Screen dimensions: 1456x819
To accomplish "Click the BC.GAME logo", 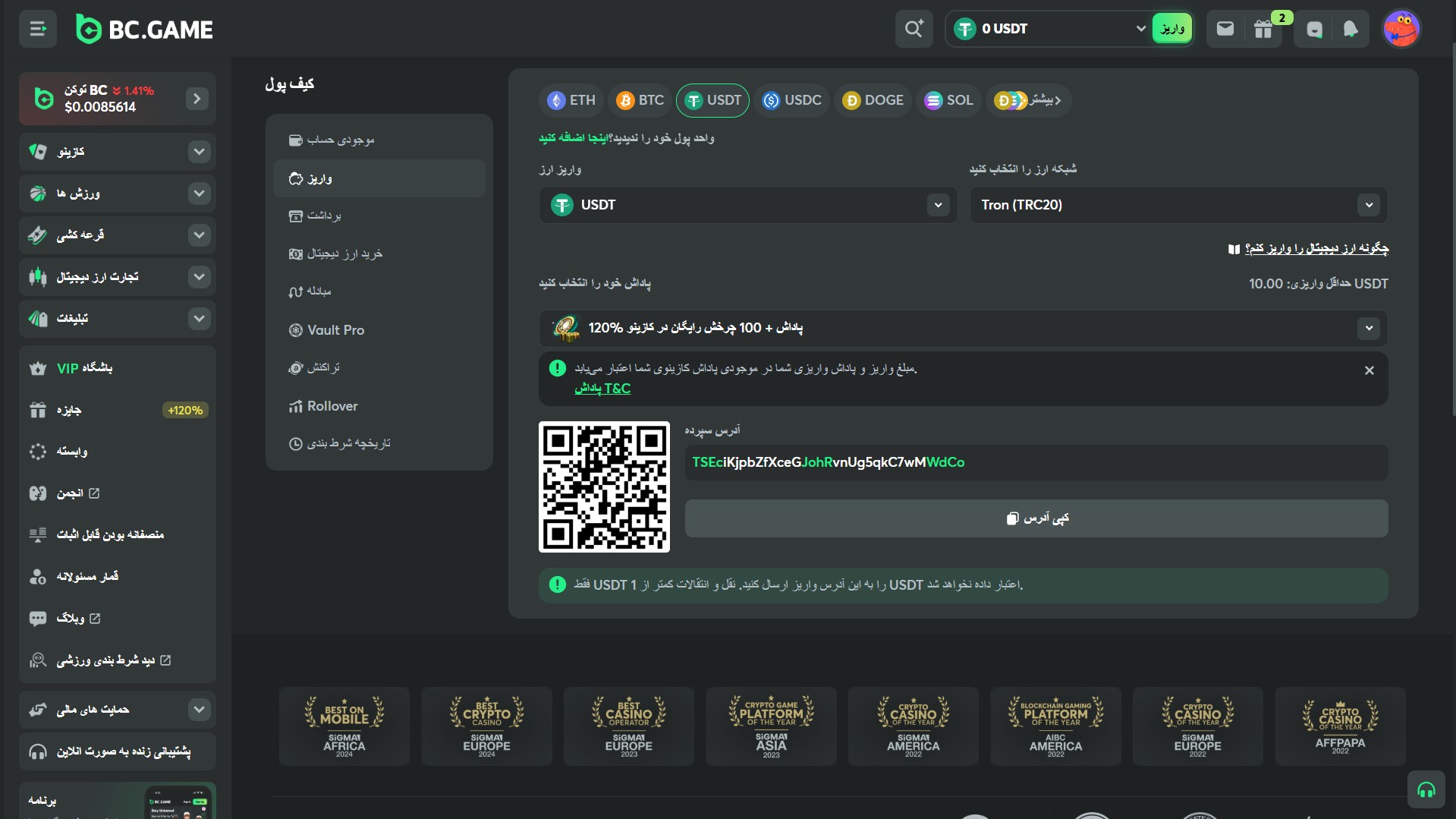I will point(144,29).
